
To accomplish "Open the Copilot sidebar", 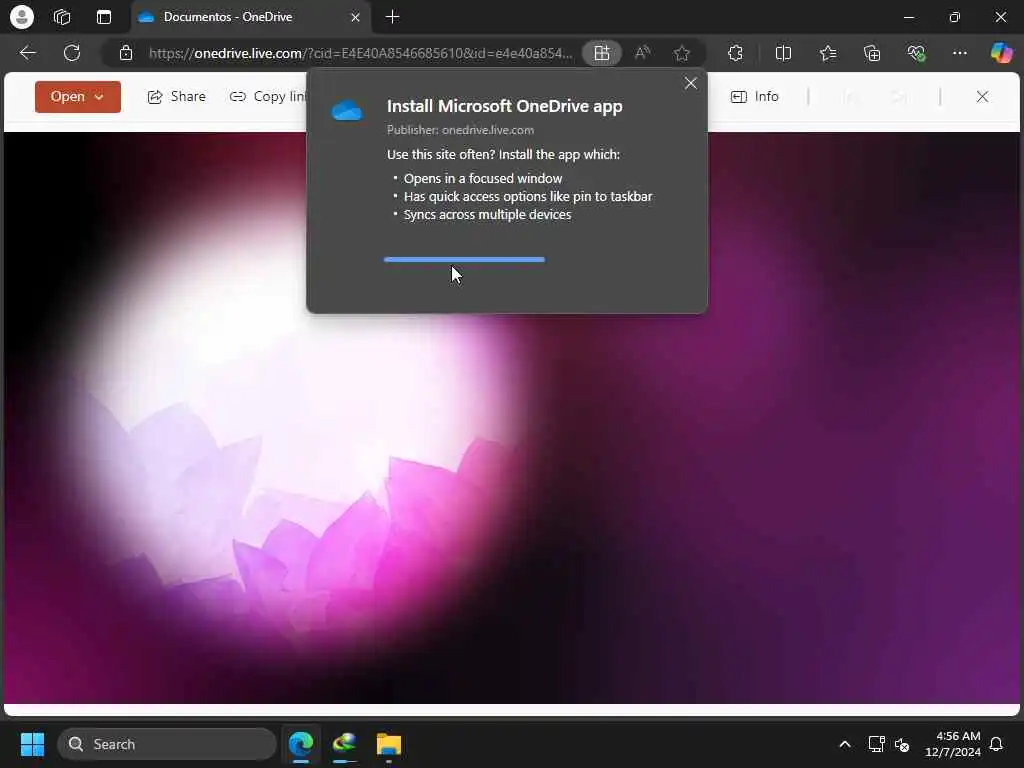I will coord(1001,53).
